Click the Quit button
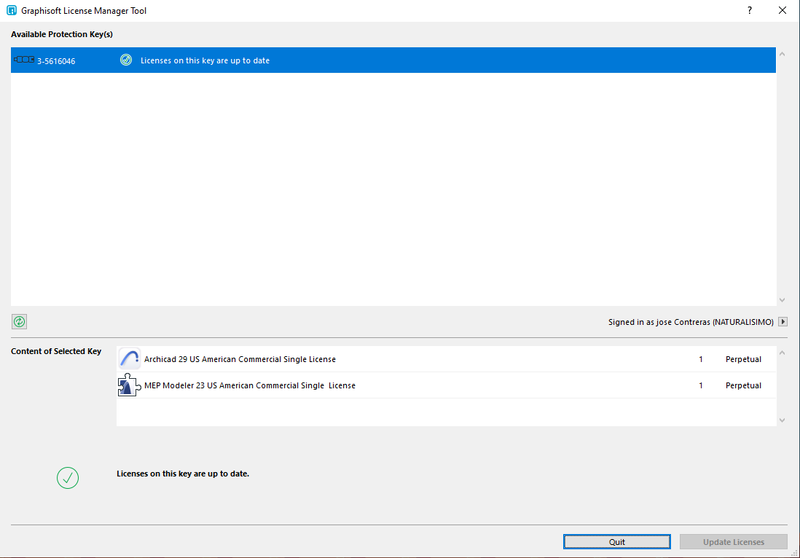The width and height of the screenshot is (800, 558). [617, 542]
